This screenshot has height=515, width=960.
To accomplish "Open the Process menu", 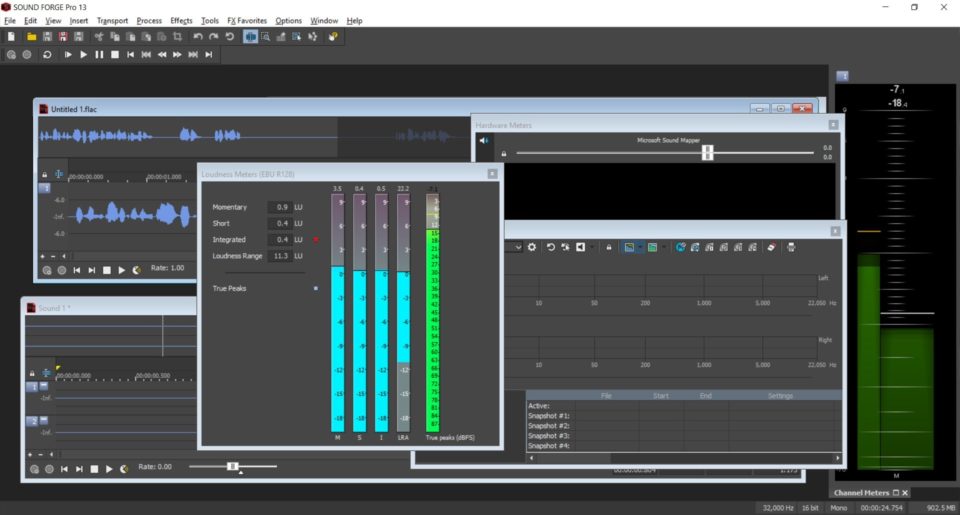I will click(x=149, y=21).
